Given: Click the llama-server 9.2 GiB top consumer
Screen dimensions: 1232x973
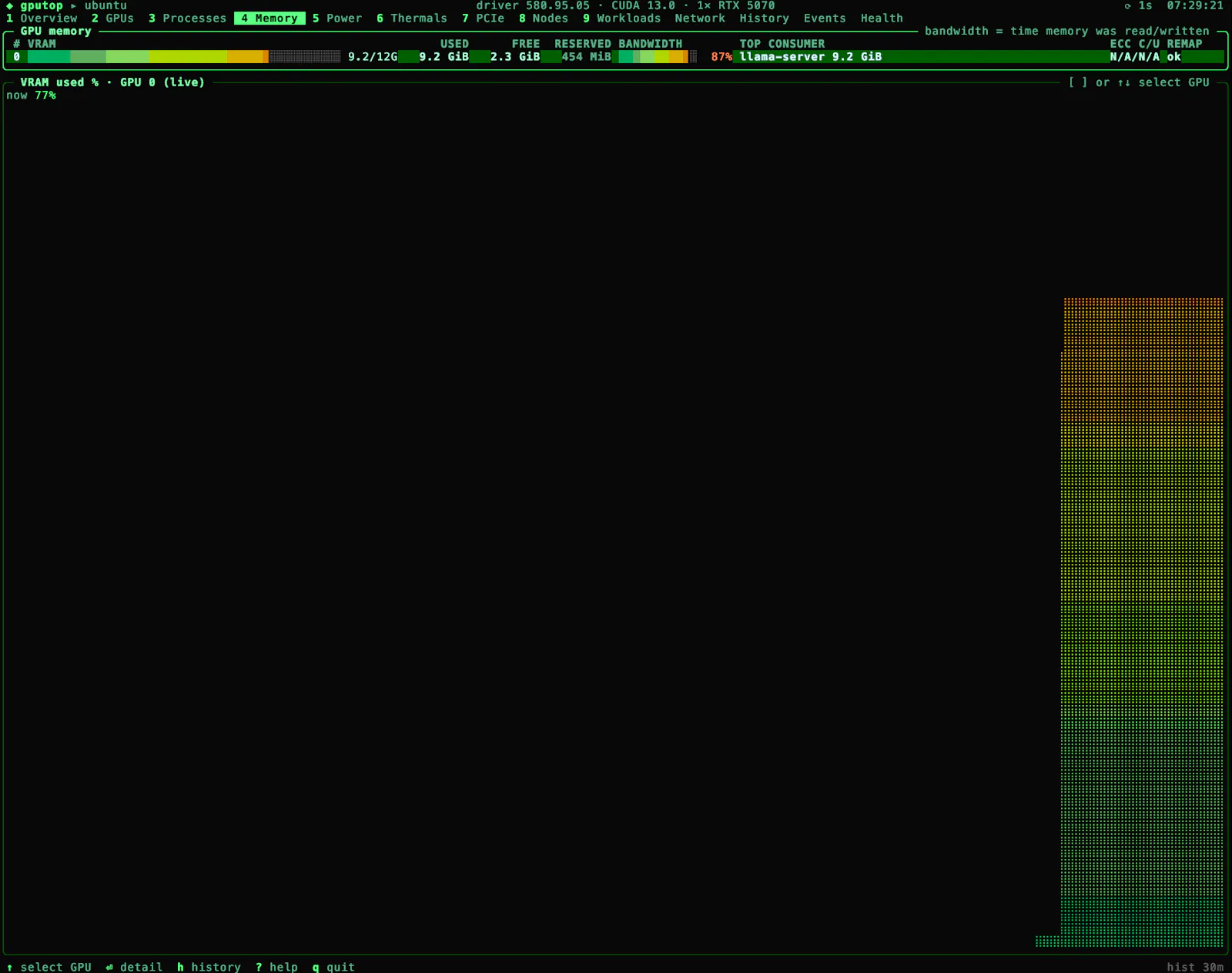Looking at the screenshot, I should (811, 56).
